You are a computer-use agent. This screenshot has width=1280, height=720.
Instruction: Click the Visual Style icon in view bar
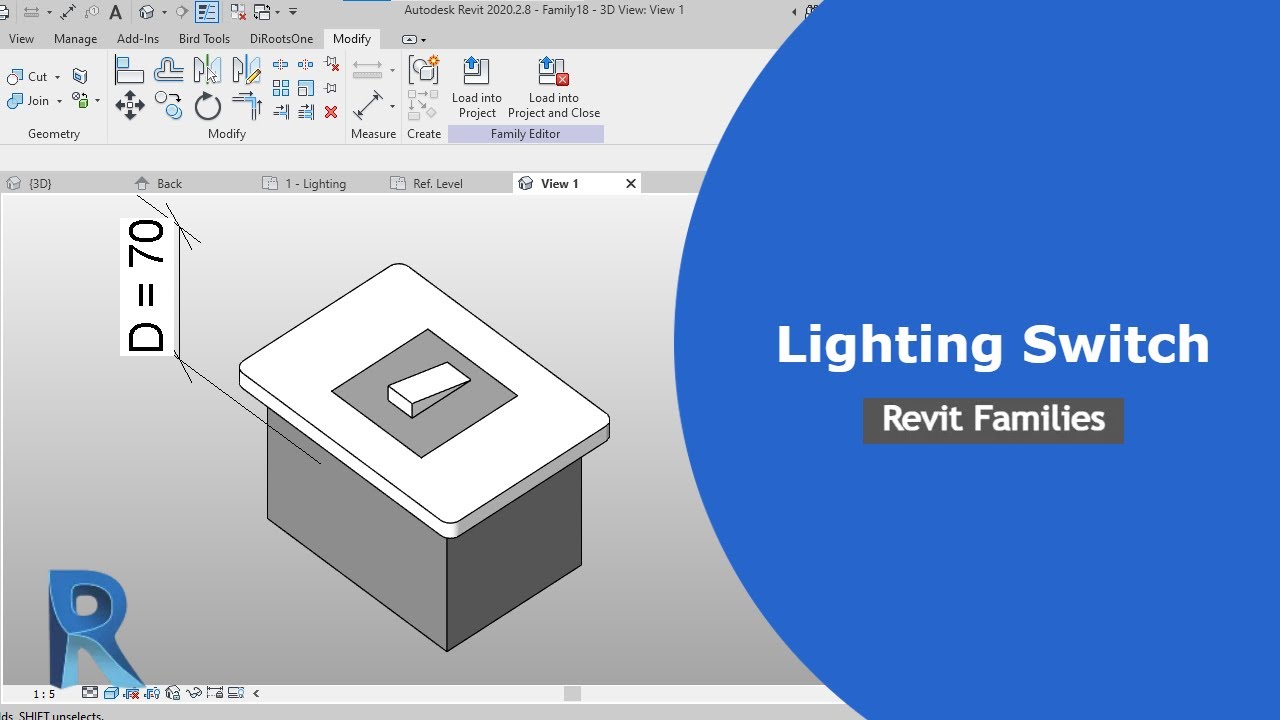[111, 692]
